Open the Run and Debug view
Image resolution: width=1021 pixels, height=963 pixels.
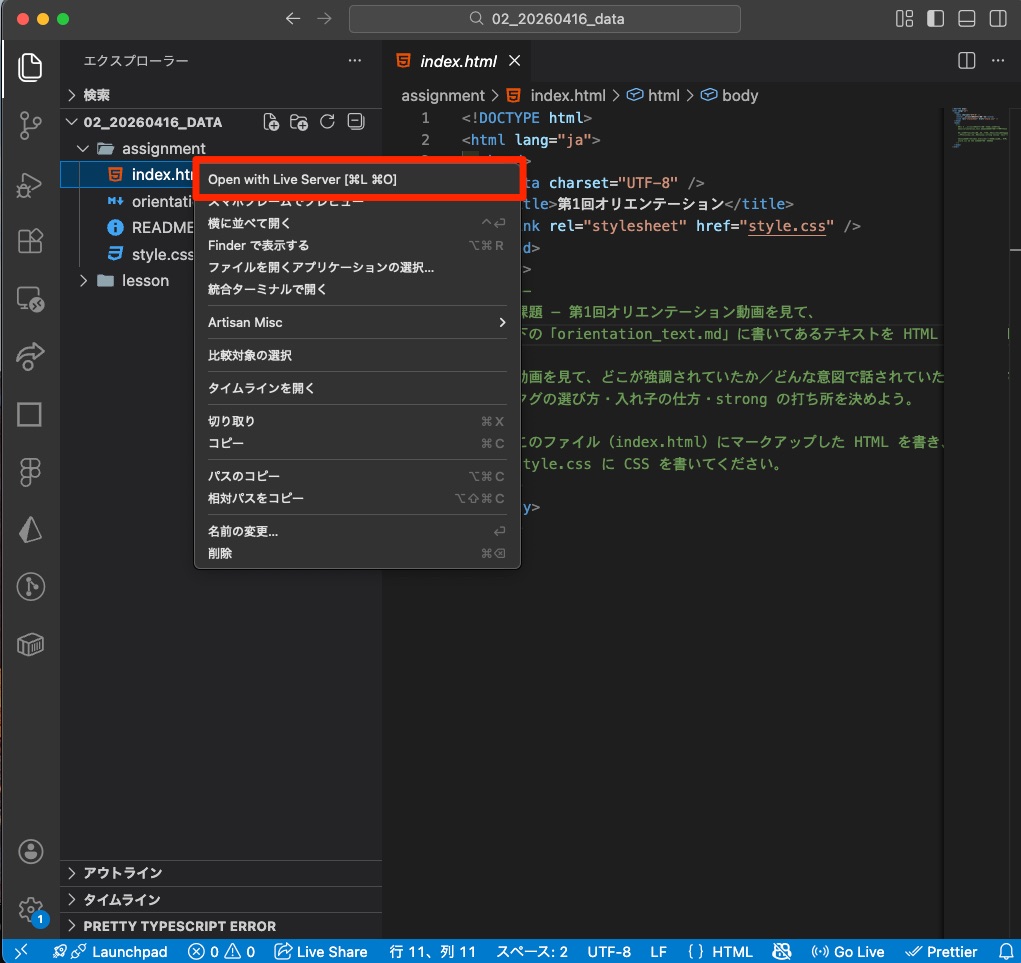pyautogui.click(x=30, y=184)
